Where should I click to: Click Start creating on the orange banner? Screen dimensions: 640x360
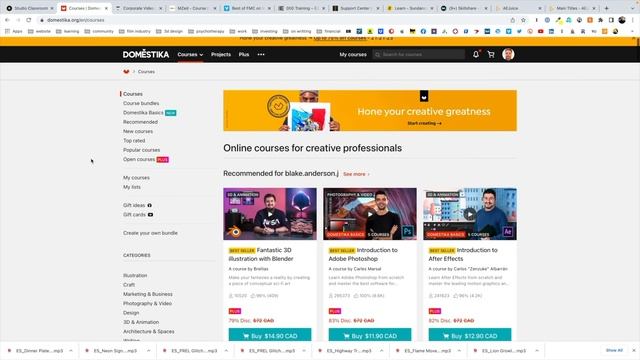pyautogui.click(x=424, y=123)
